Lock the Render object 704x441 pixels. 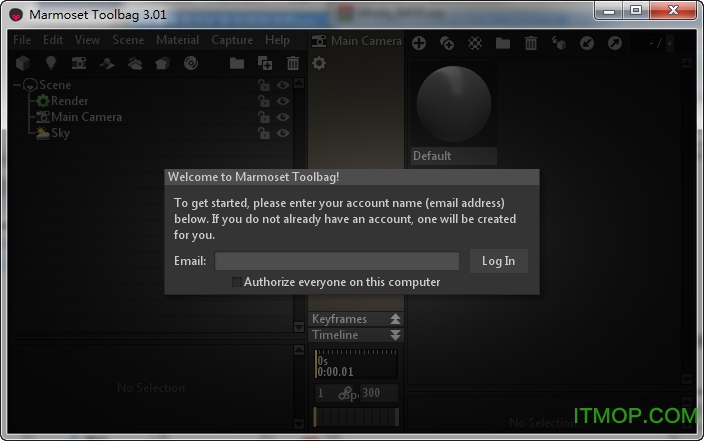(264, 101)
